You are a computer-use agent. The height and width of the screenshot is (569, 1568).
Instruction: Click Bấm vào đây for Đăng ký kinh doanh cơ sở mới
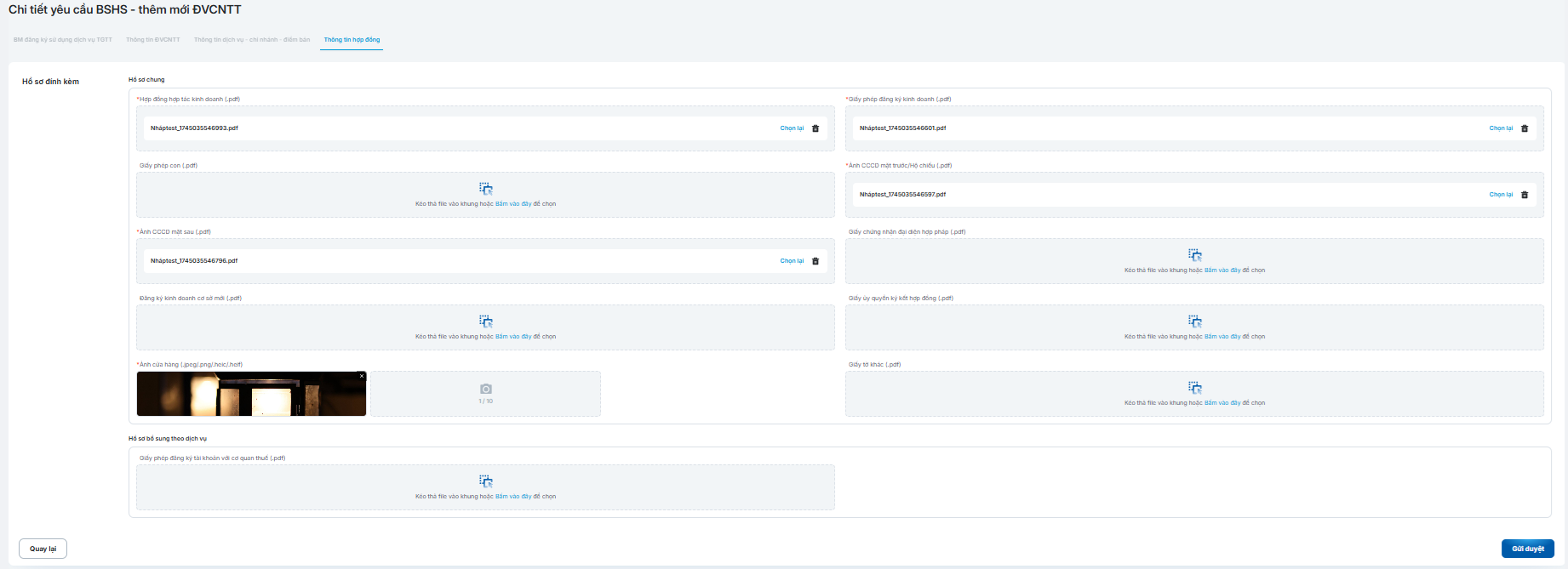(x=513, y=337)
